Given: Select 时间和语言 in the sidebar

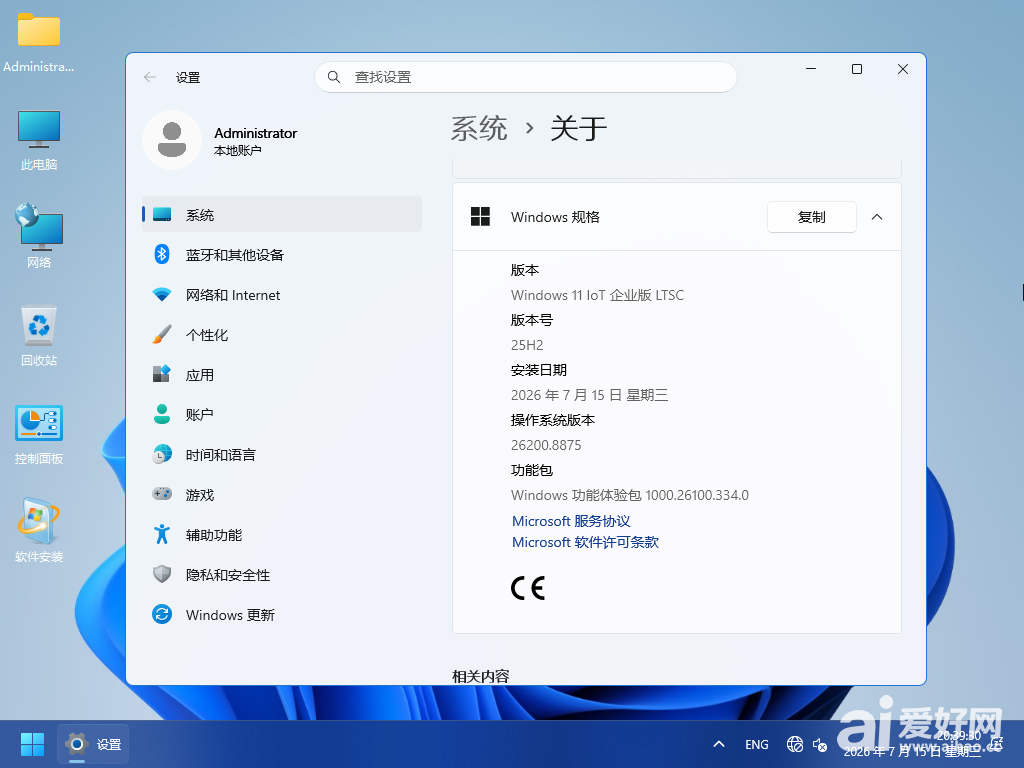Looking at the screenshot, I should pyautogui.click(x=281, y=455).
